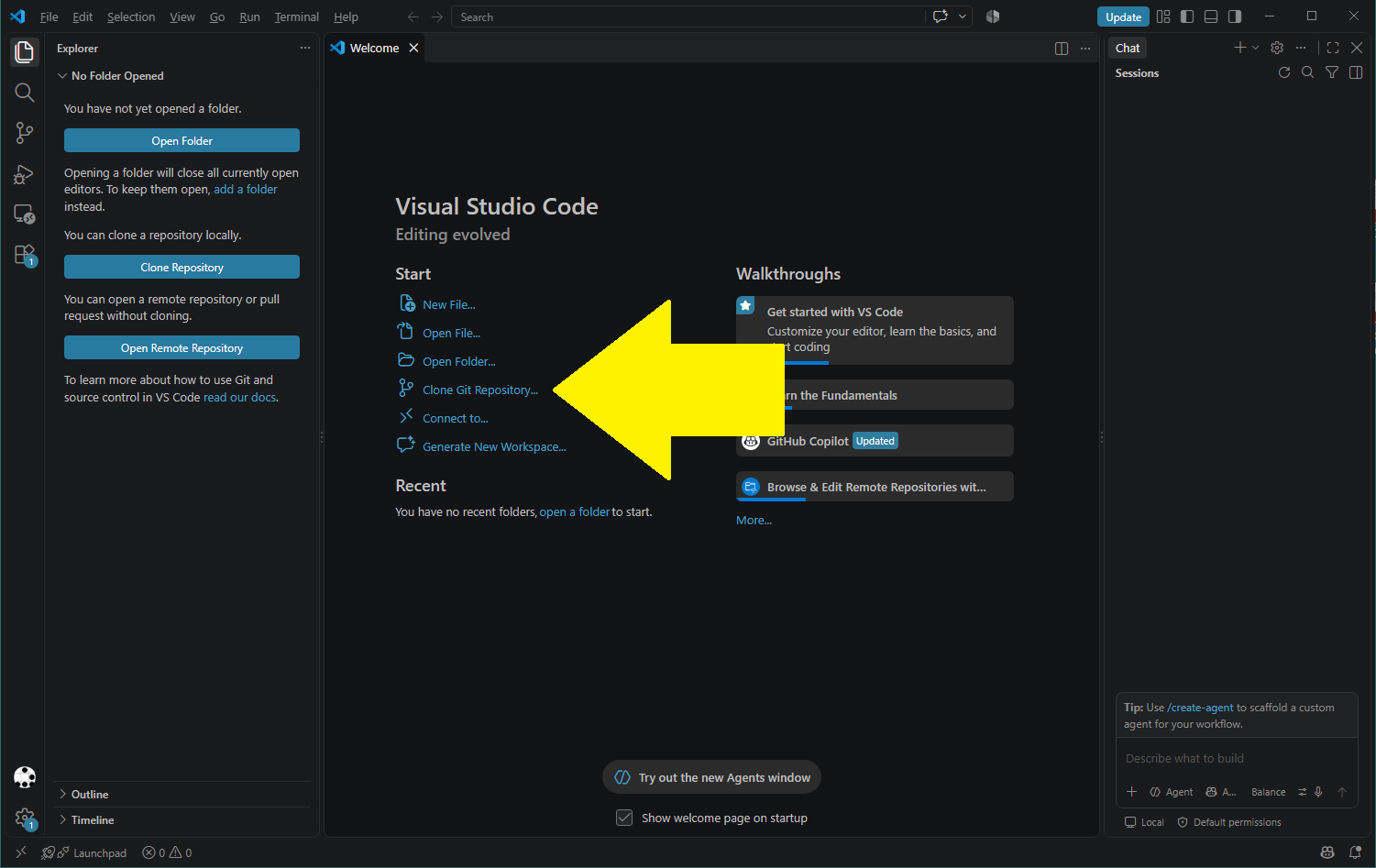Toggle the bottom Panel visibility
The height and width of the screenshot is (868, 1376).
pyautogui.click(x=1211, y=16)
